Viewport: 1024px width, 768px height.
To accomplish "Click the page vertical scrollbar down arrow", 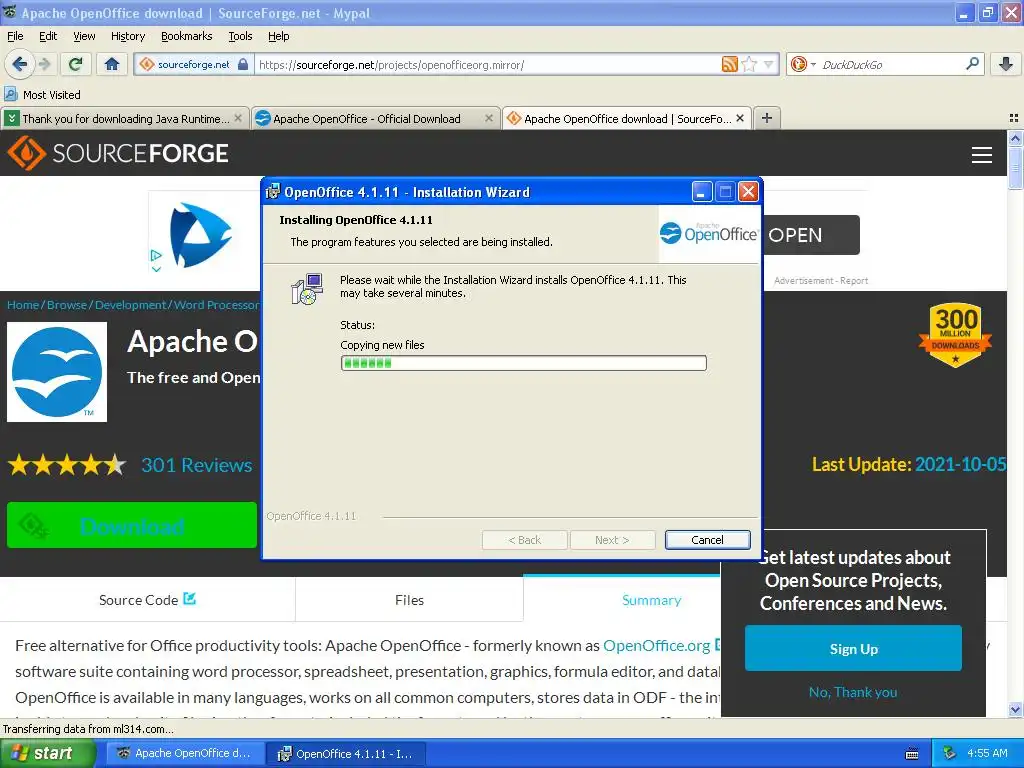I will coord(1015,710).
